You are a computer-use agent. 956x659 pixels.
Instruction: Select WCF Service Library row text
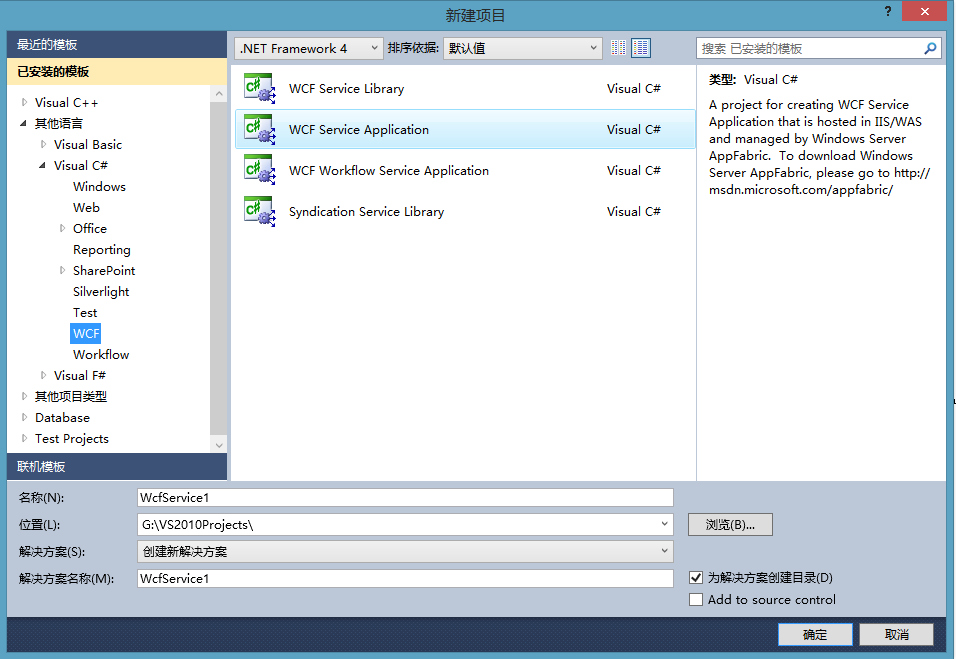pos(346,89)
